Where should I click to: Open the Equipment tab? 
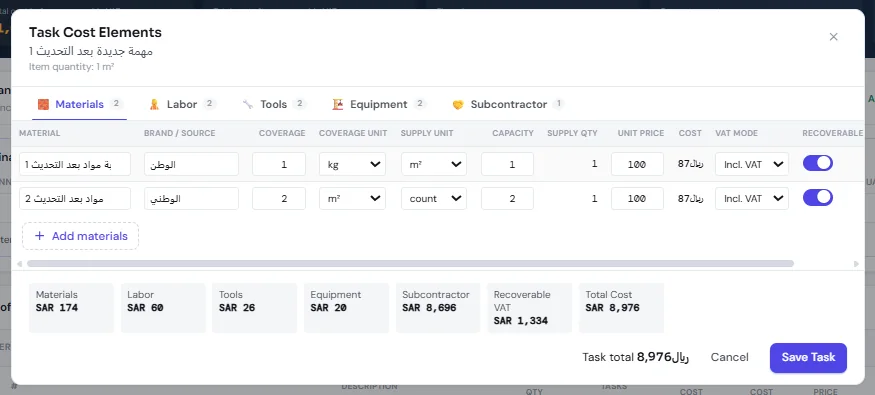coord(379,104)
